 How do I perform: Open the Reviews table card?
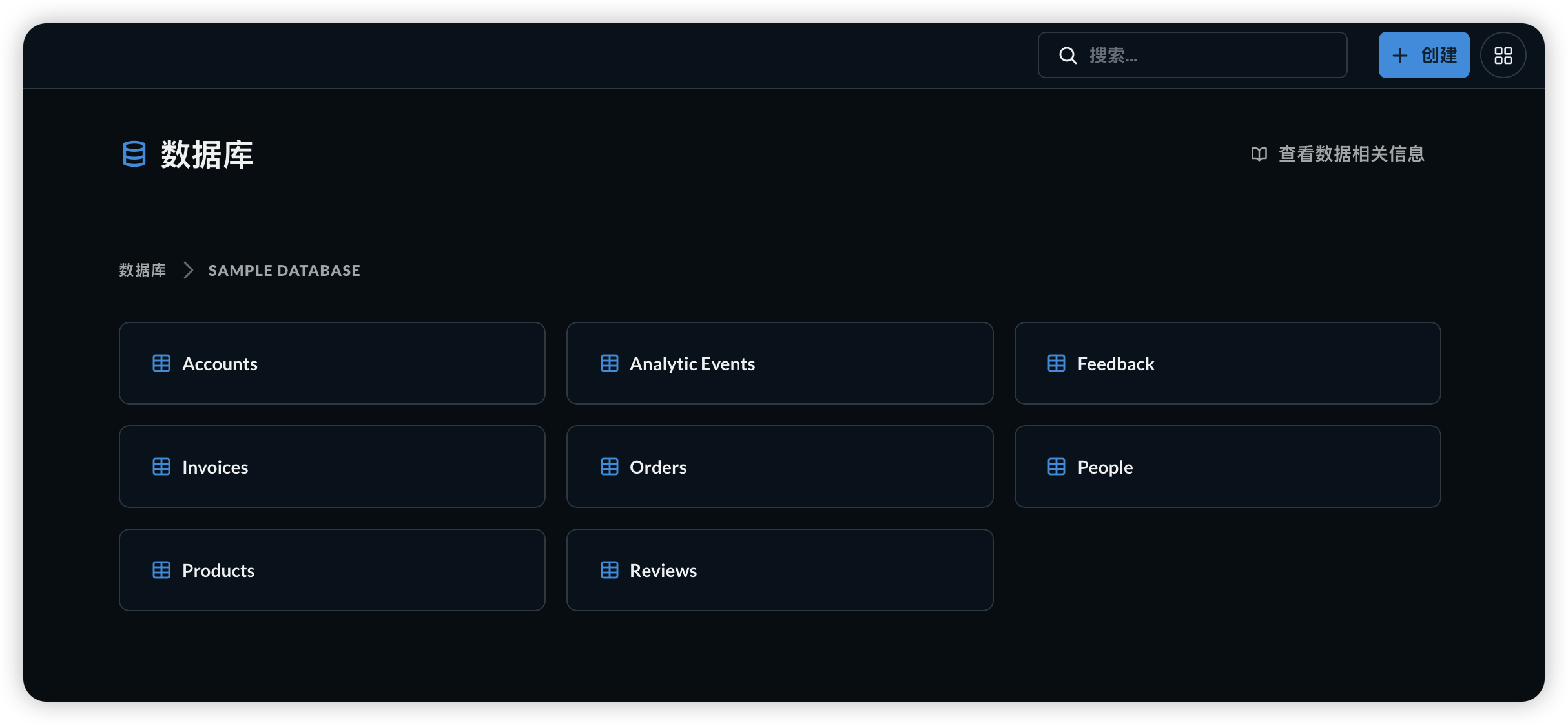(779, 570)
